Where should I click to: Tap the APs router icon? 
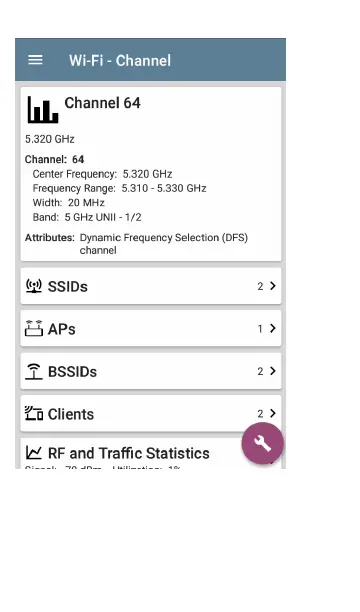coord(34,328)
